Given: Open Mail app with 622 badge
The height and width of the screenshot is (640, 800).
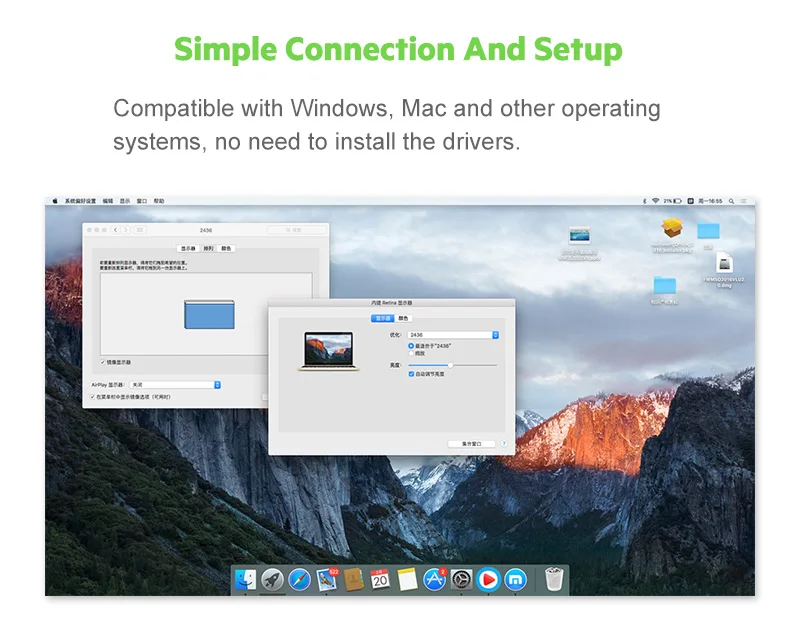Looking at the screenshot, I should (x=327, y=580).
